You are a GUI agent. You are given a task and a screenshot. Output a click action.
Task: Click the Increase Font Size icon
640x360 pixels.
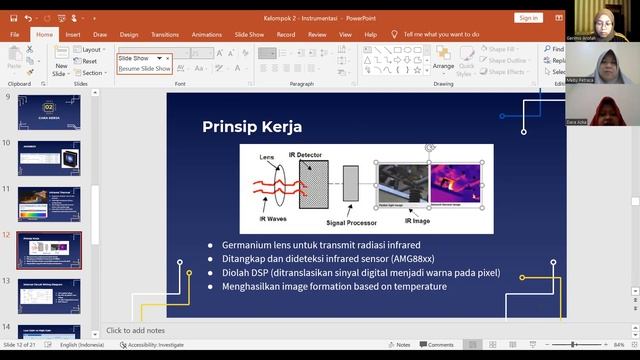click(220, 53)
